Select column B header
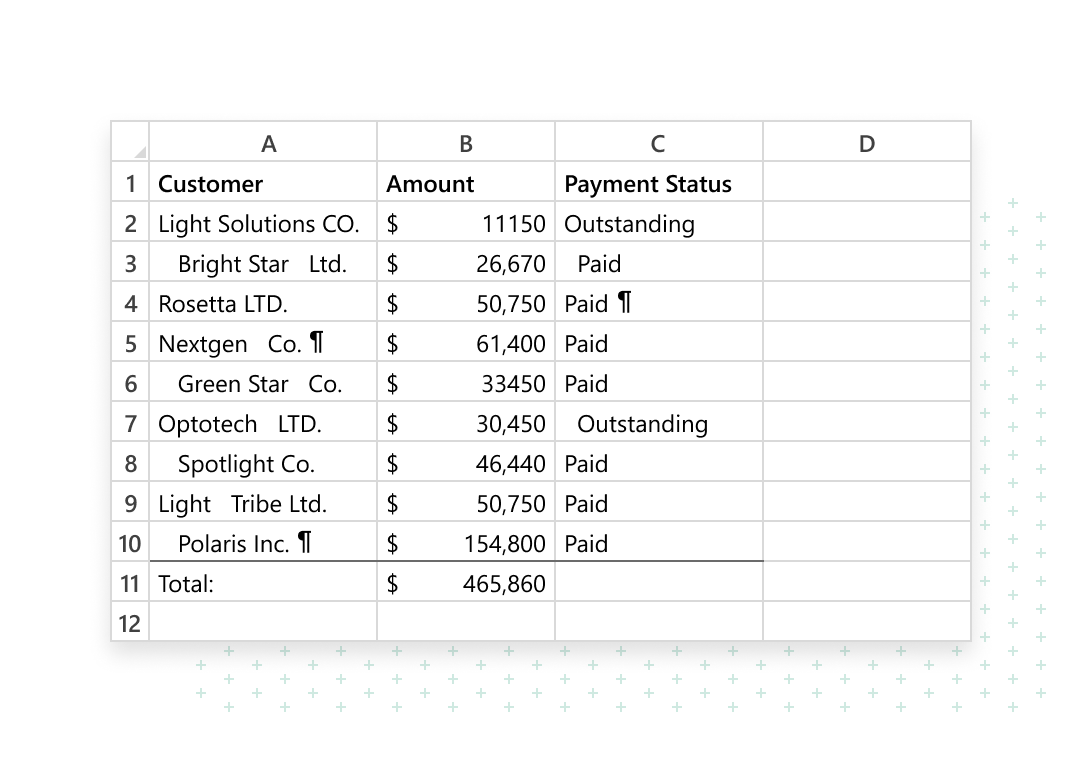1080x760 pixels. (x=466, y=143)
